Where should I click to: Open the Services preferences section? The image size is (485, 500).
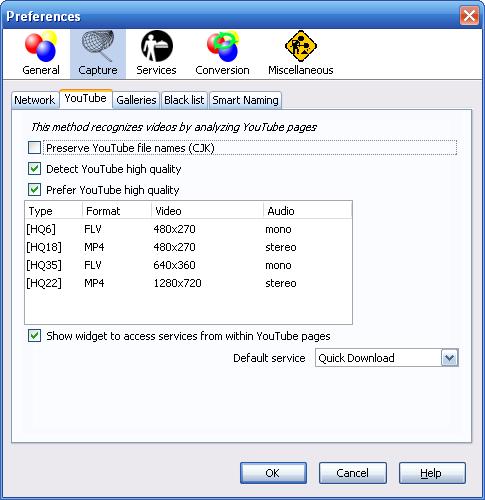(156, 53)
